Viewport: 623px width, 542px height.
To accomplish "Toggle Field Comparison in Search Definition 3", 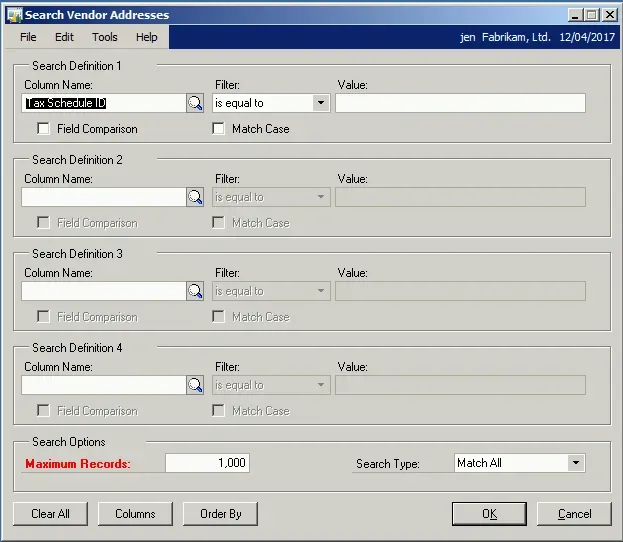I will point(43,317).
